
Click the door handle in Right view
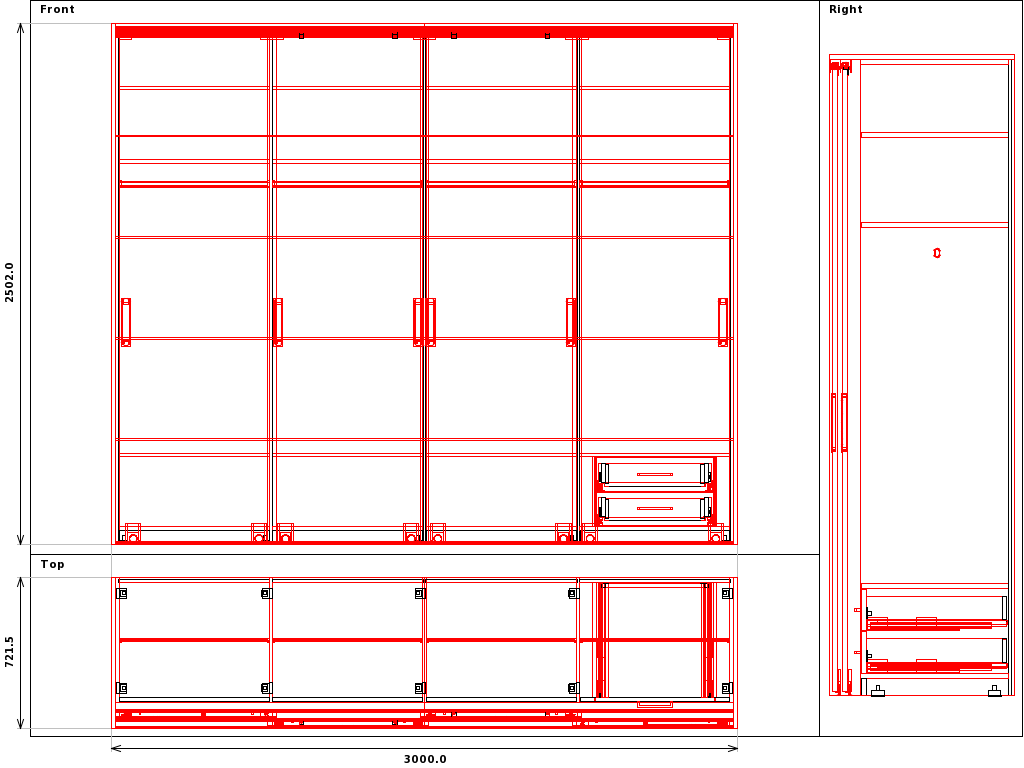pyautogui.click(x=844, y=422)
